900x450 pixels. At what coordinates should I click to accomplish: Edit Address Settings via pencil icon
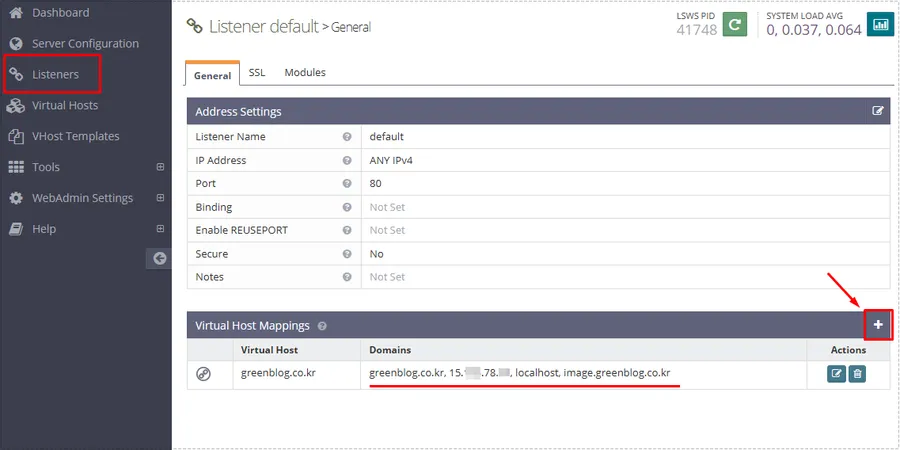[x=878, y=111]
